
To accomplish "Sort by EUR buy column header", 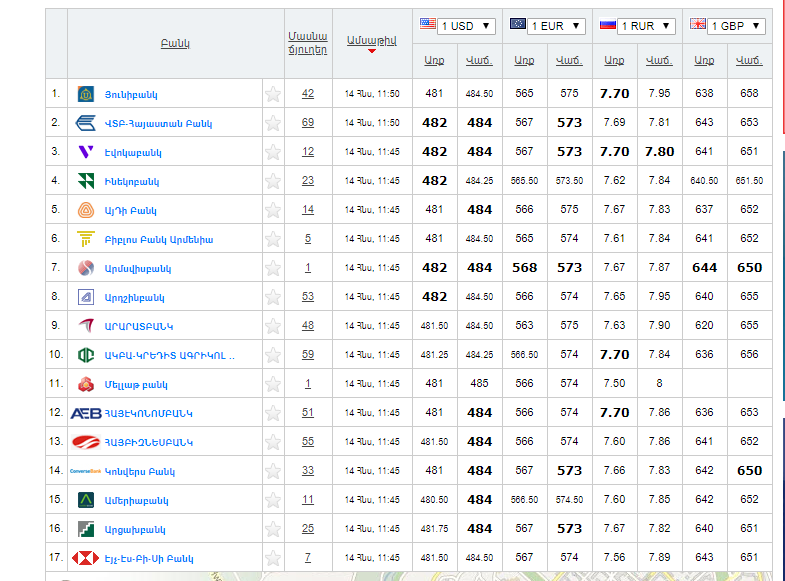I will (524, 60).
